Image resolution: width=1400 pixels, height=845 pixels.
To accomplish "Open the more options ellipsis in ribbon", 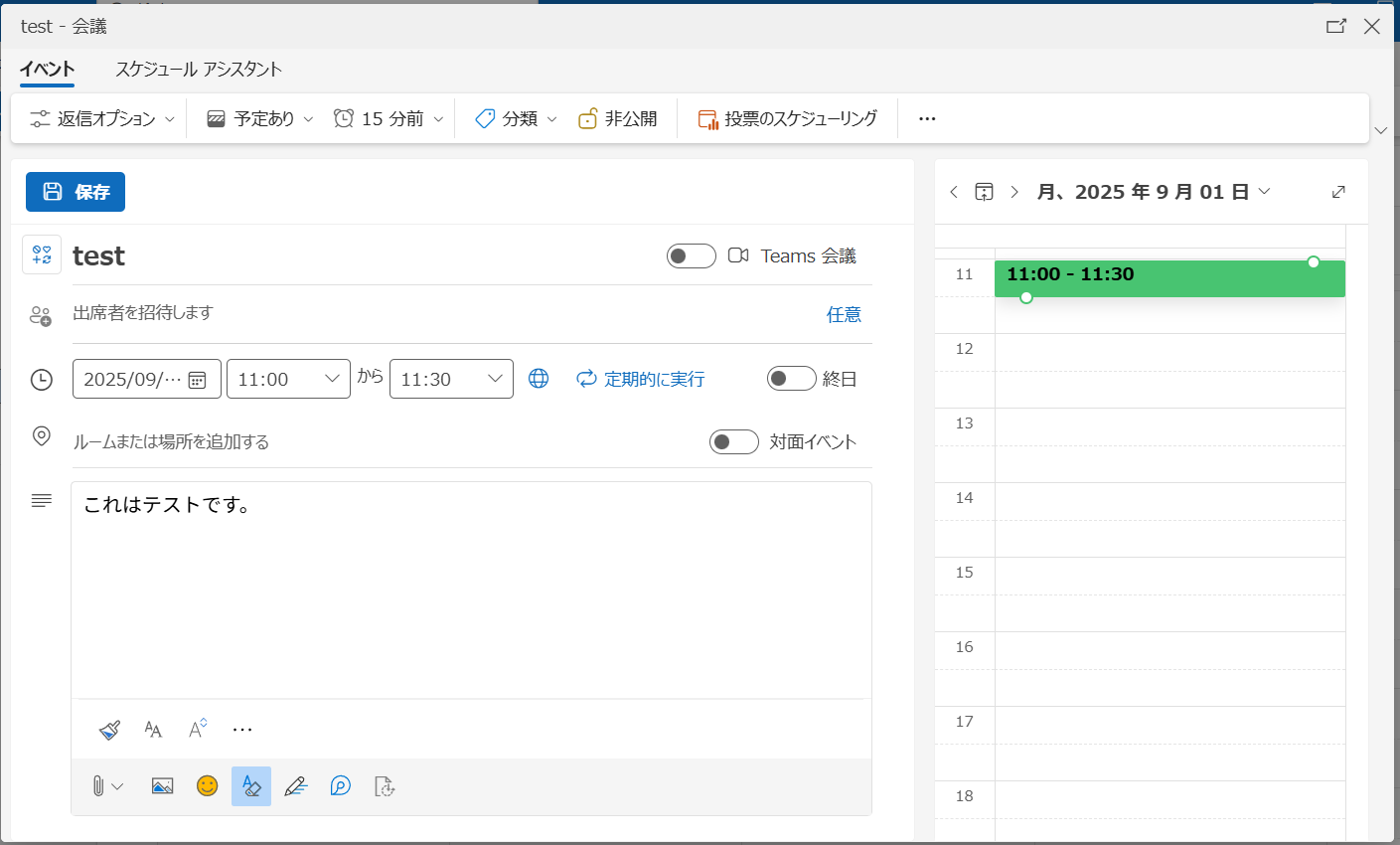I will click(927, 118).
